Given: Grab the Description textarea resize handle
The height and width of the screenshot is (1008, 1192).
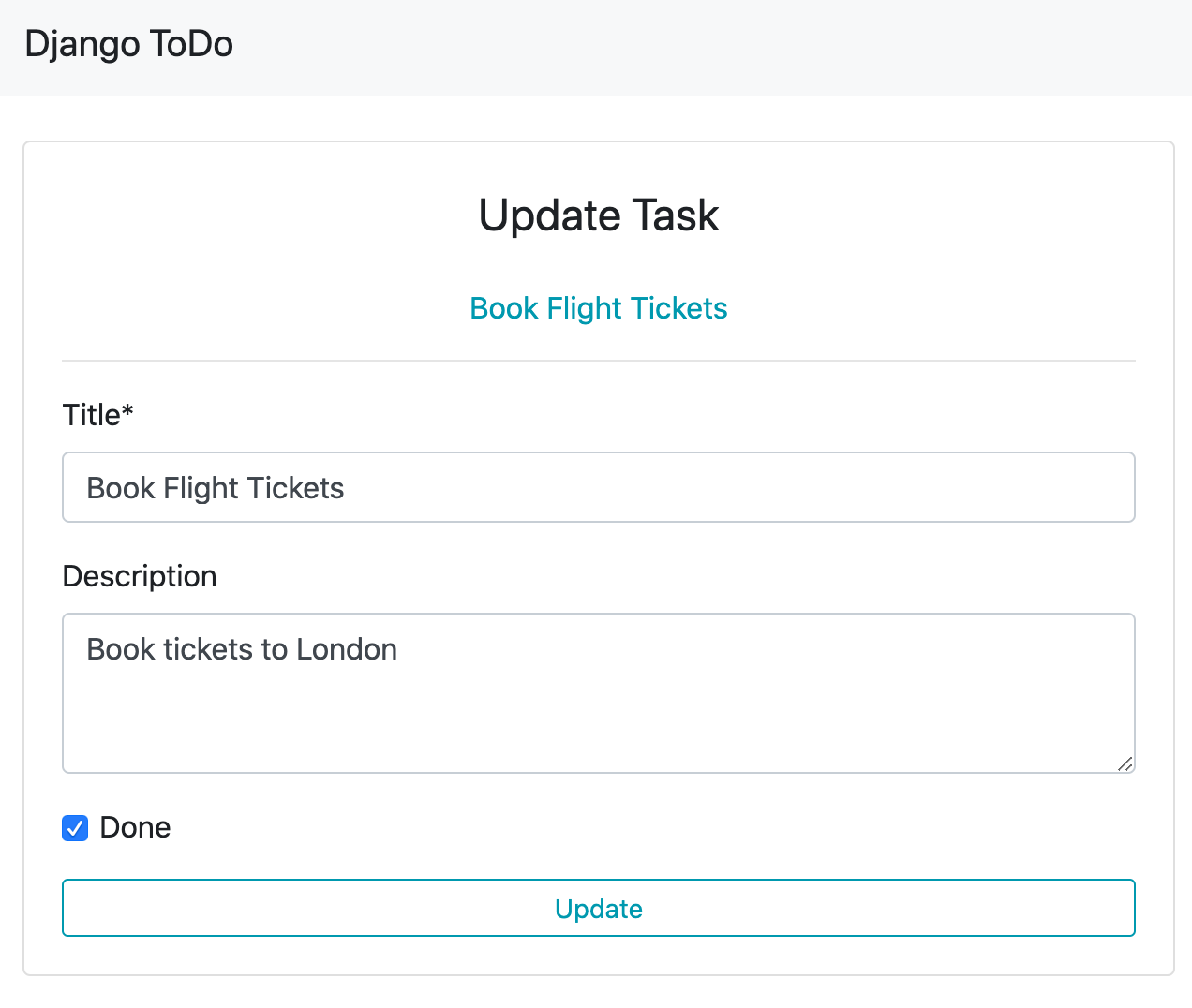Looking at the screenshot, I should pos(1125,763).
